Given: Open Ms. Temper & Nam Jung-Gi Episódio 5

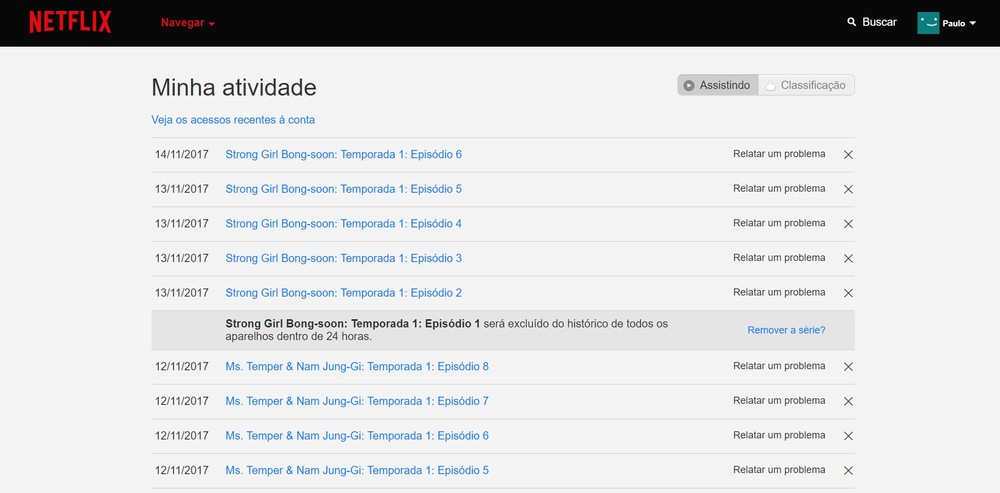Looking at the screenshot, I should 357,471.
